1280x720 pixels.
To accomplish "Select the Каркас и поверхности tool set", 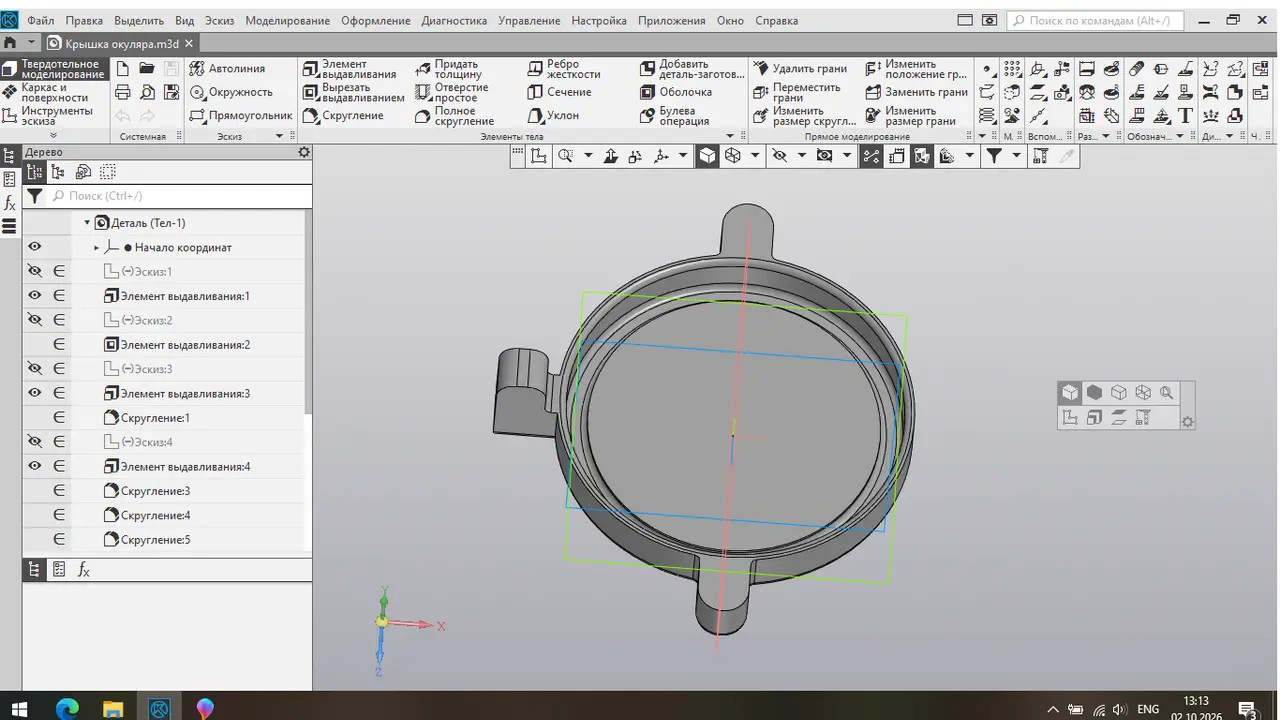I will point(52,92).
